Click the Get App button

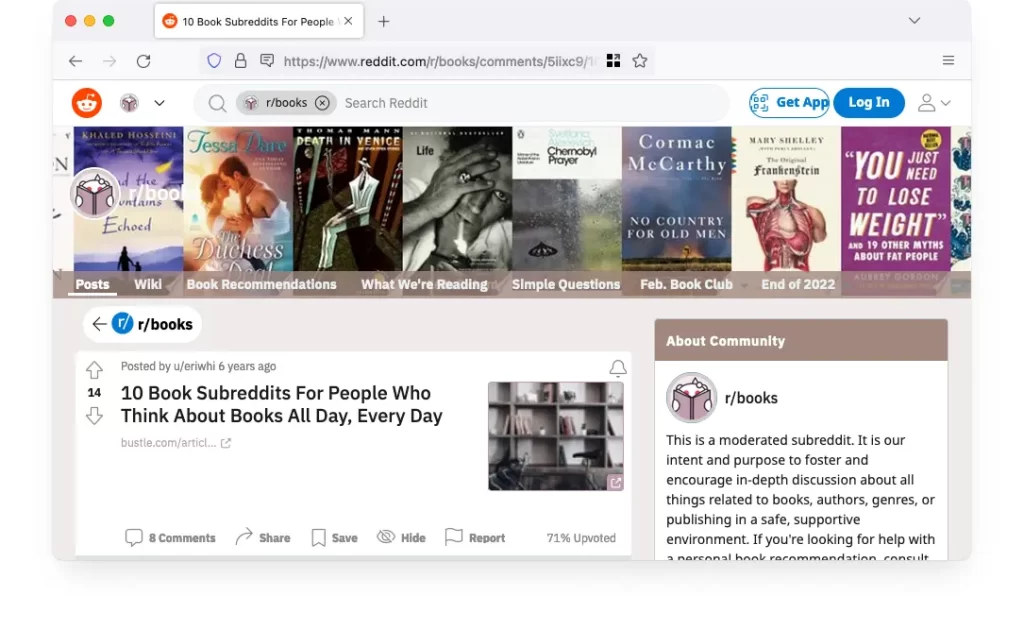789,102
